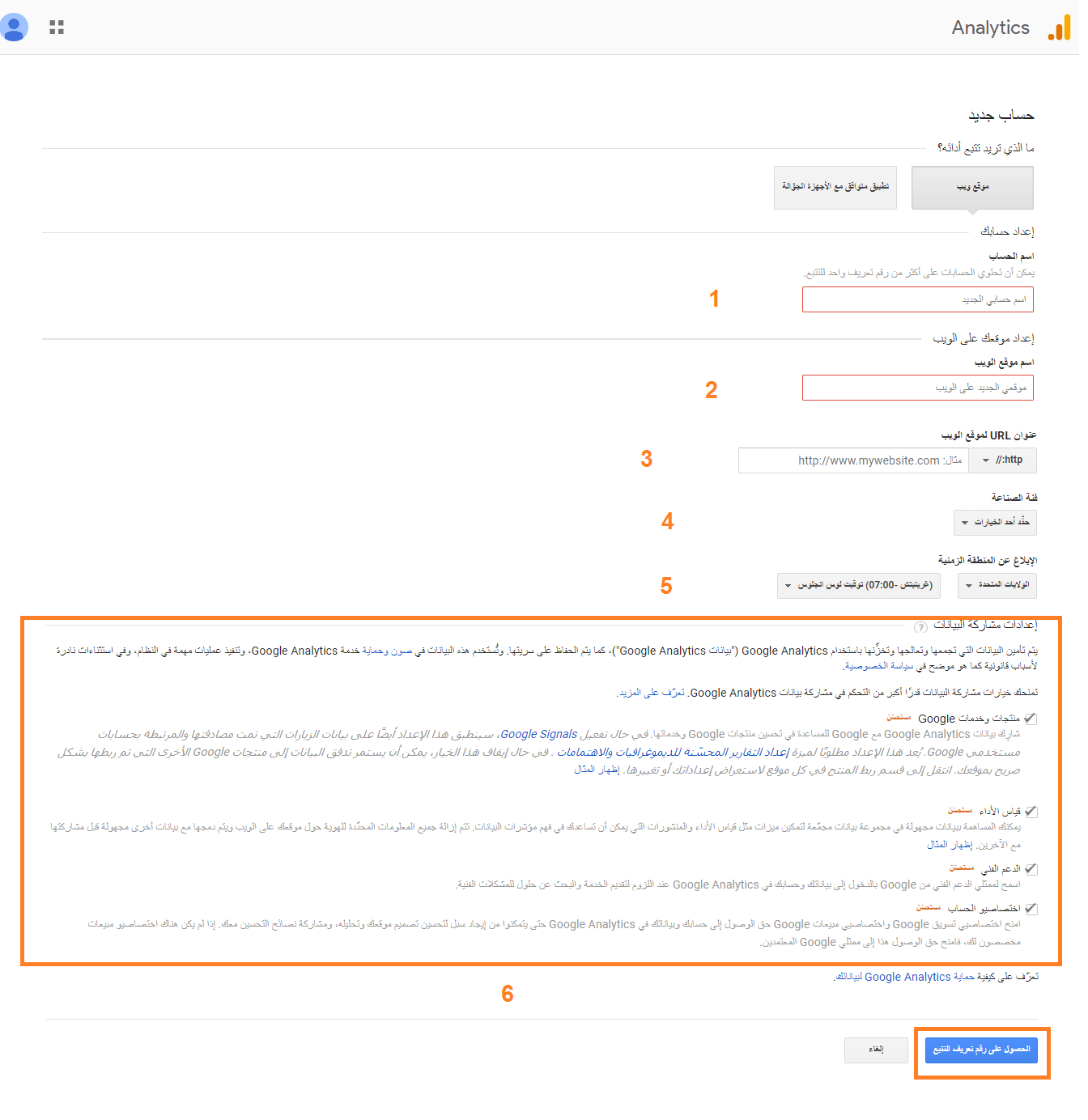Click the website URL input field
Image resolution: width=1088 pixels, height=1120 pixels.
(x=853, y=460)
